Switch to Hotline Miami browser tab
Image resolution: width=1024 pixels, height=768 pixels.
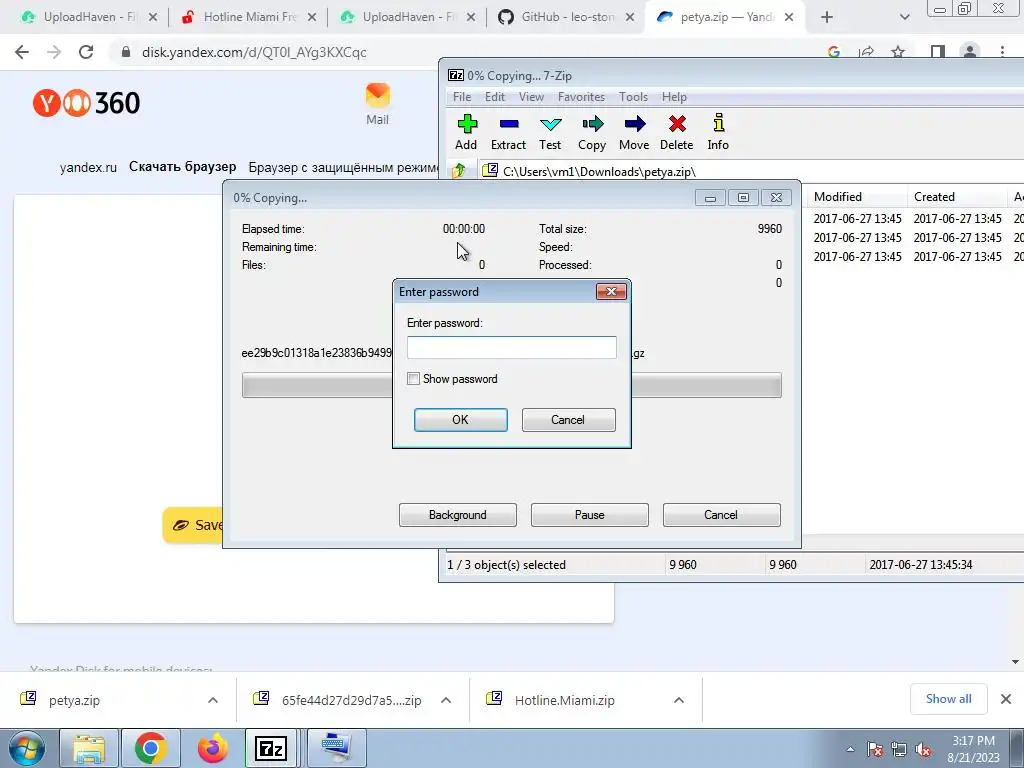click(x=248, y=17)
